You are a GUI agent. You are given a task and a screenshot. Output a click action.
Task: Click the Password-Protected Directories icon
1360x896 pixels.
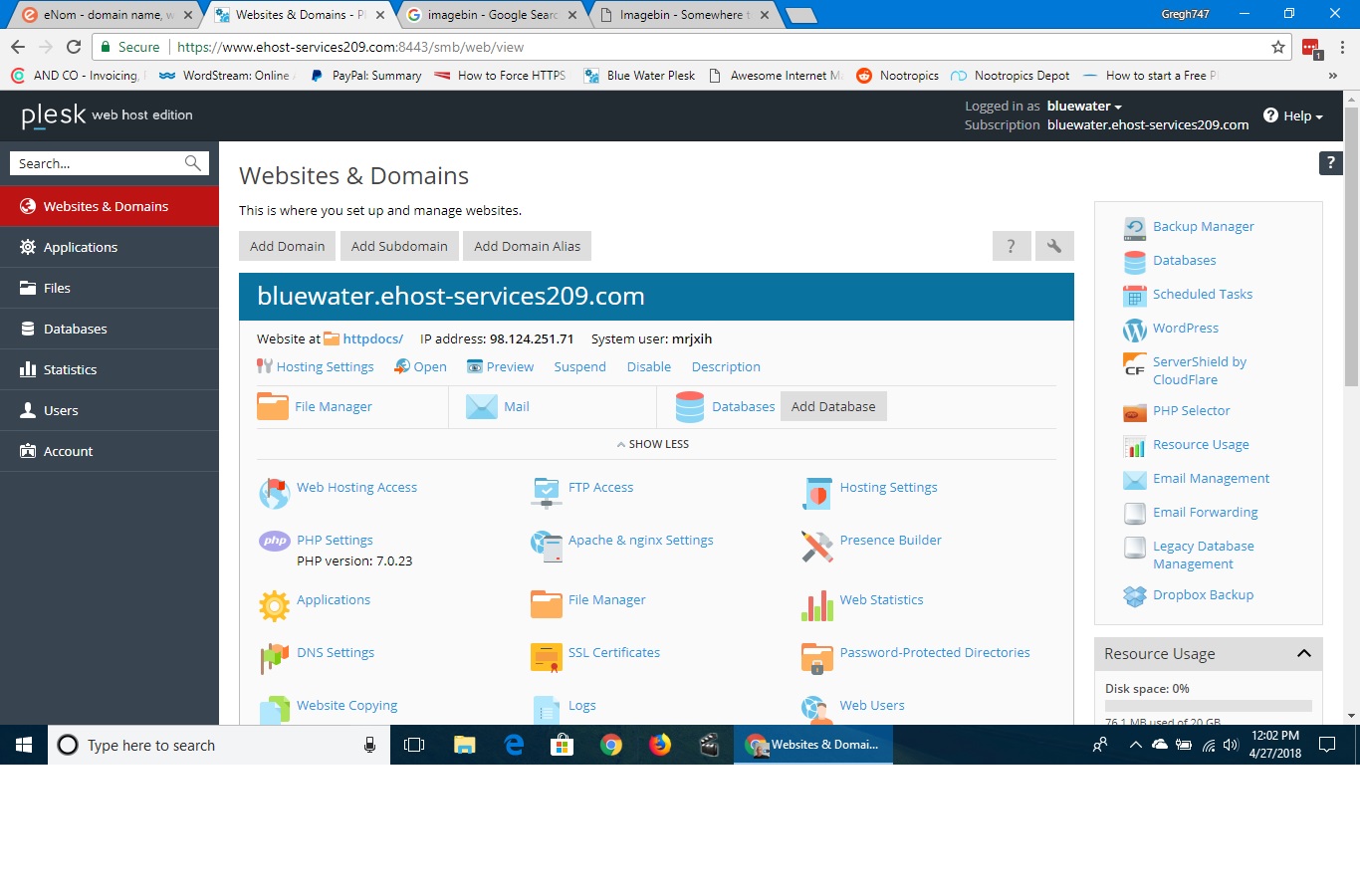817,658
